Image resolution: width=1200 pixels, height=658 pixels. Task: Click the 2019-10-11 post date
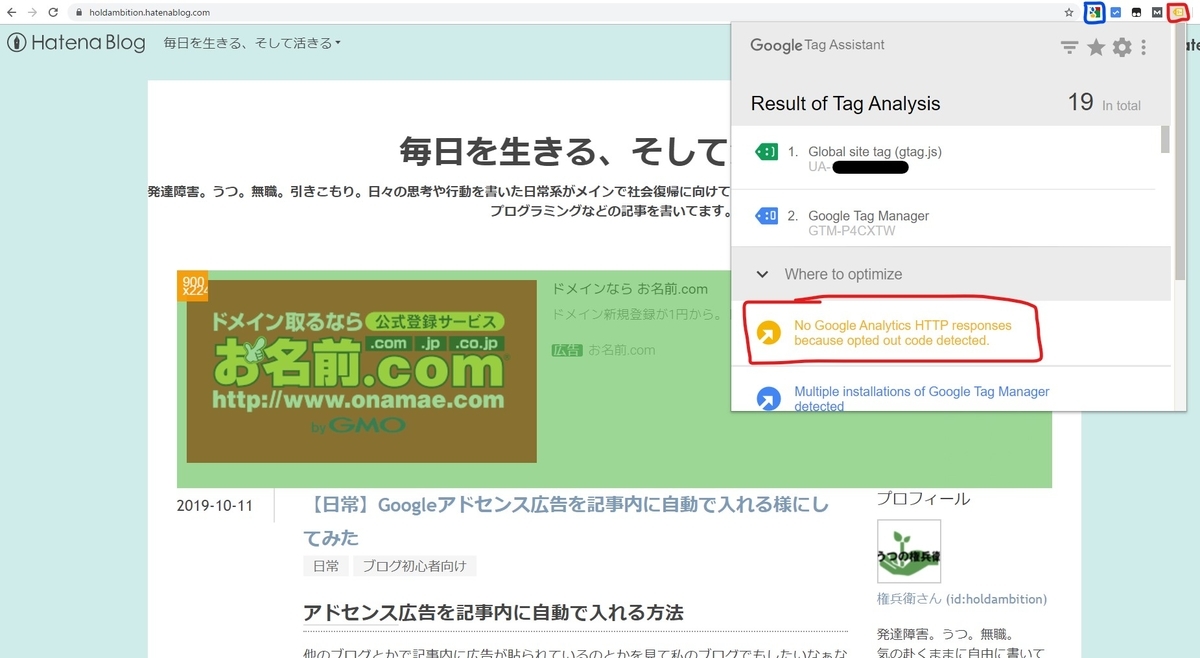point(215,506)
